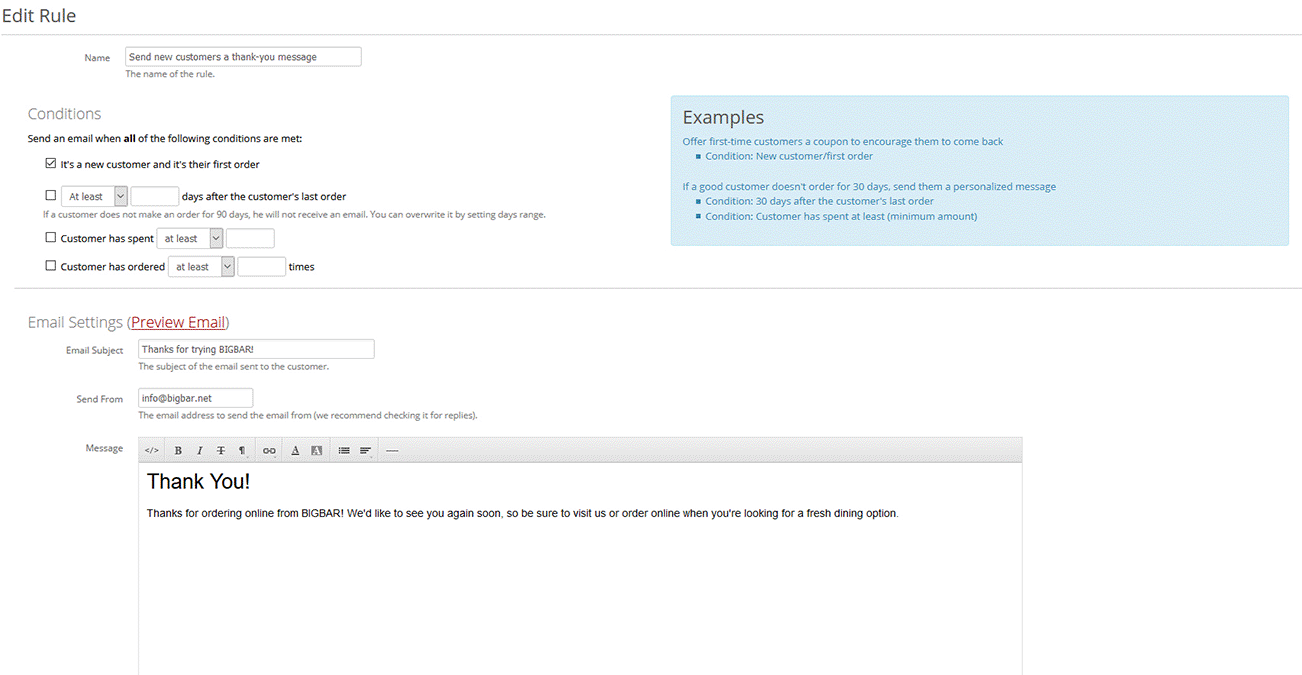
Task: Click the 'Edit Rule' page title
Action: click(x=39, y=16)
